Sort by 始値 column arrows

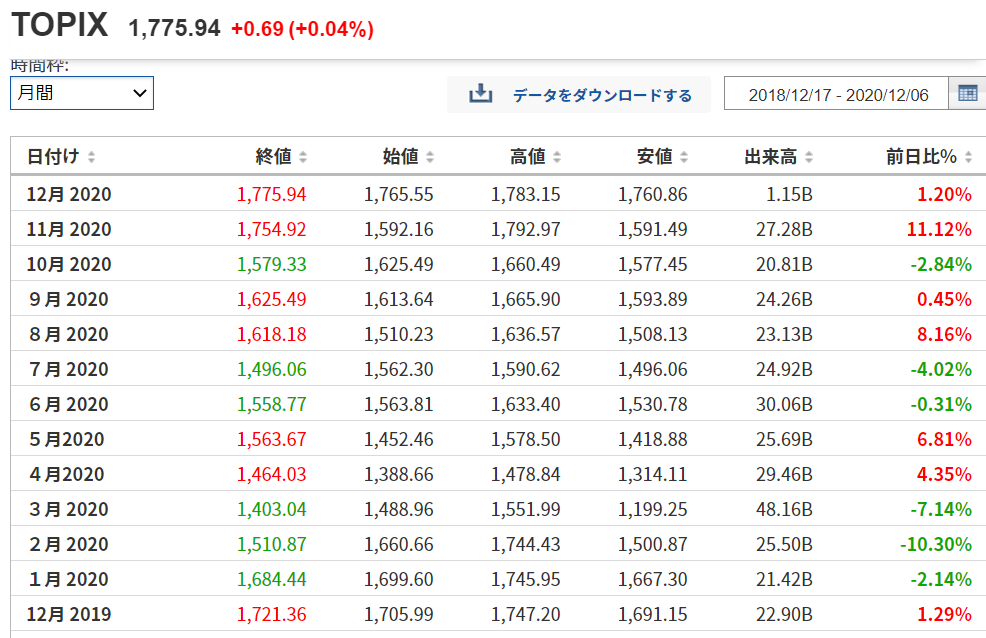coord(430,157)
